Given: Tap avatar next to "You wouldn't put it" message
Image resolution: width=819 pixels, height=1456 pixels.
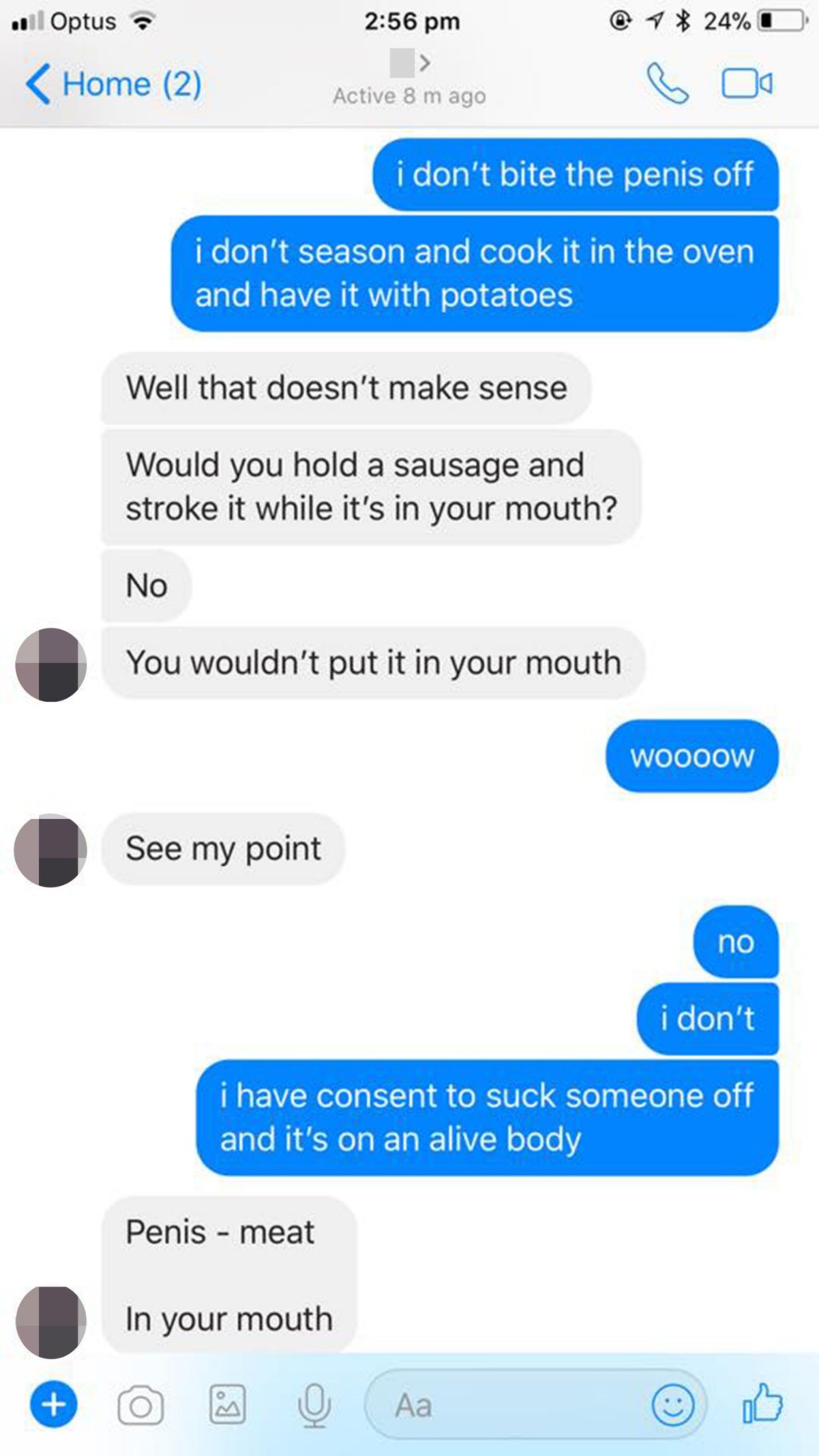Looking at the screenshot, I should (50, 665).
